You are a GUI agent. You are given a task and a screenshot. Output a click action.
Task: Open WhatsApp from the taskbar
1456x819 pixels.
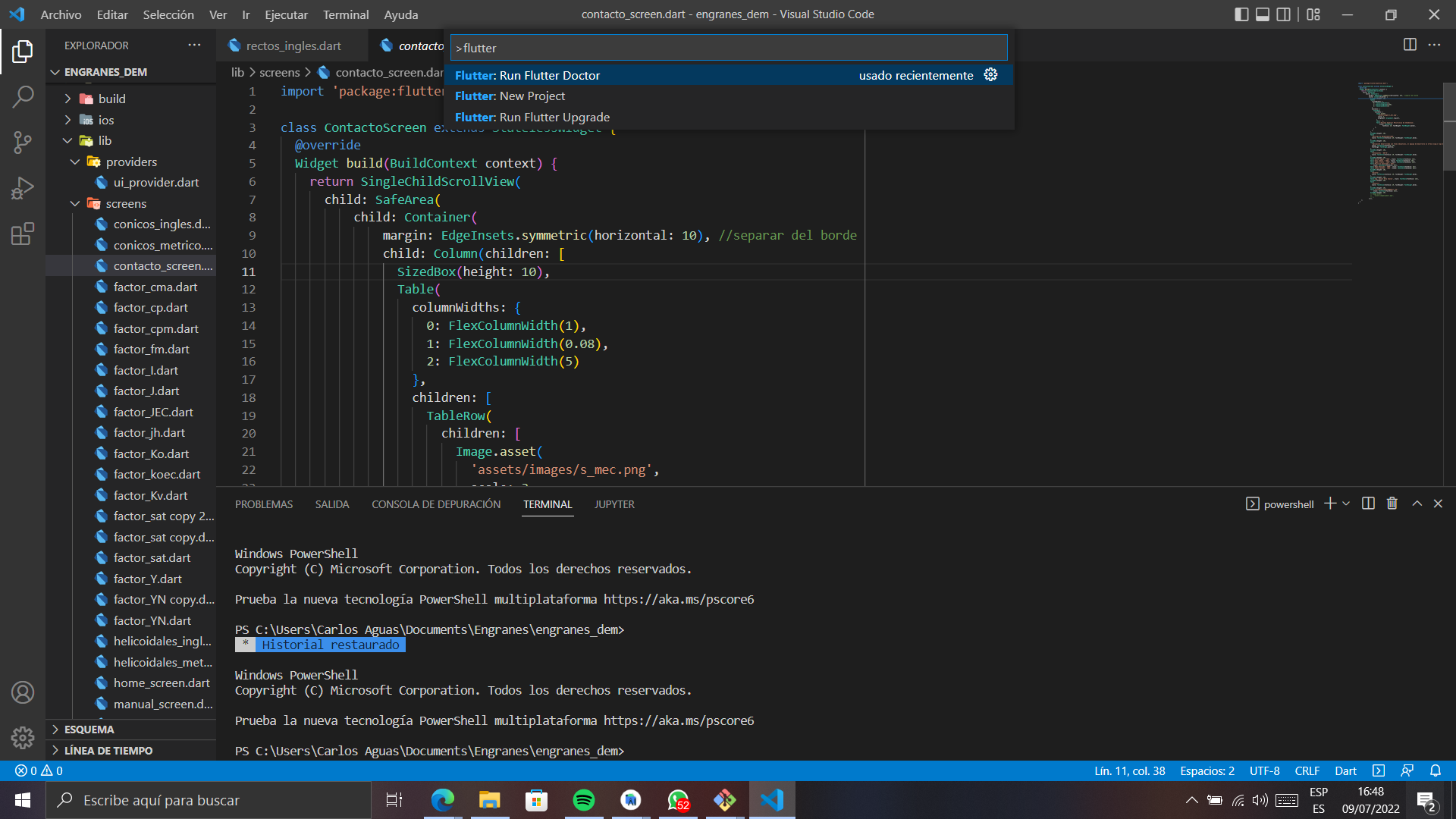tap(678, 800)
